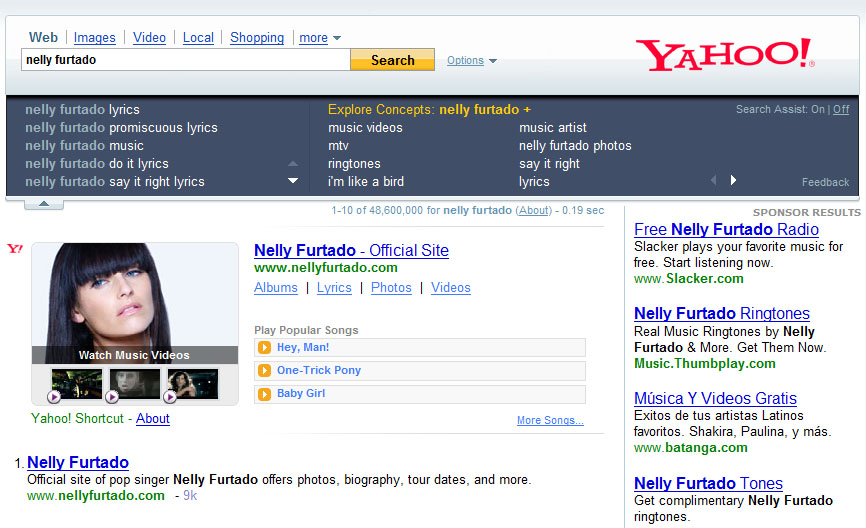Click song title Hey, Man!

303,347
